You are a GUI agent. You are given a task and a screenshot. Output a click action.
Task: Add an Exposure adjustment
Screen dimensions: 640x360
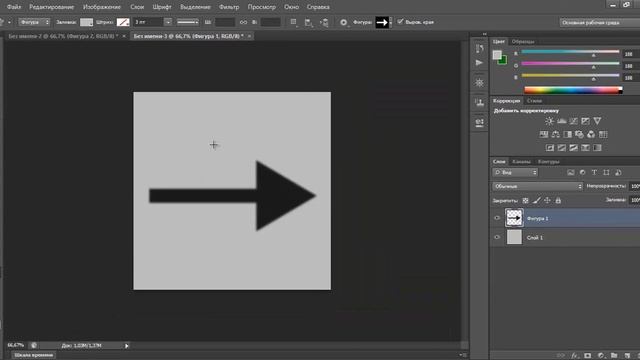click(585, 121)
